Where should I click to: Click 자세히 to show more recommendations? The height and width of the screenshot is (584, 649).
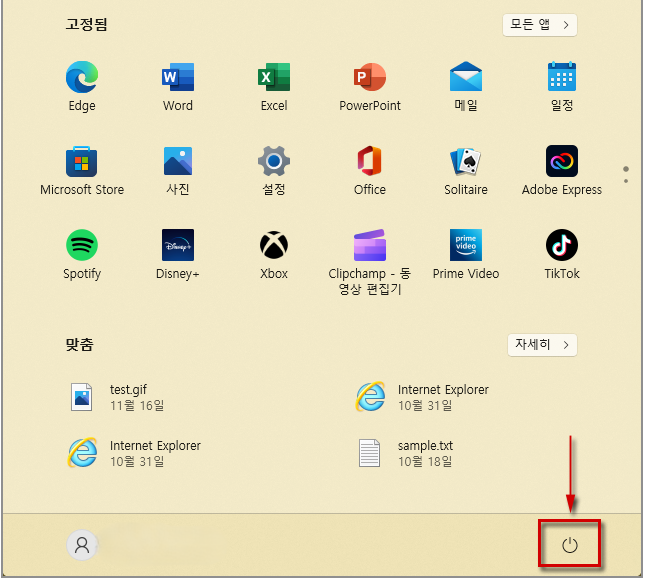(542, 345)
